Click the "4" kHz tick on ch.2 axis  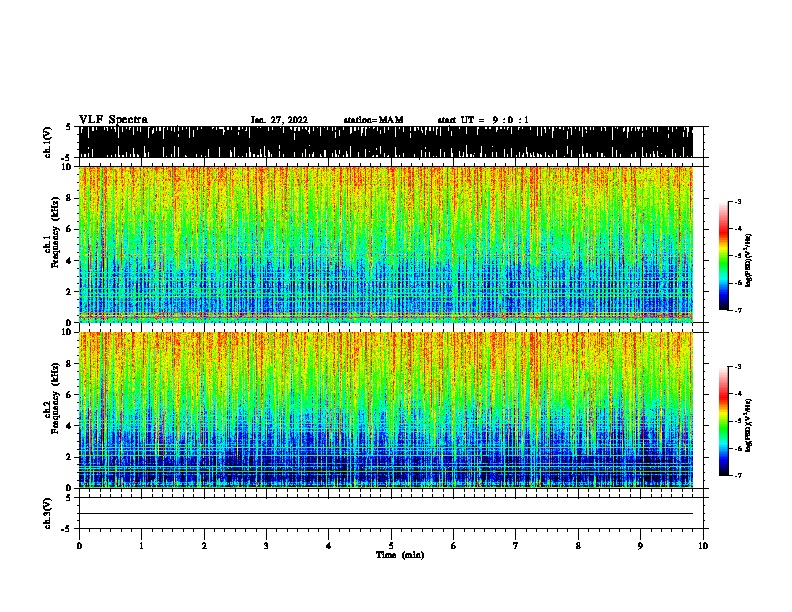[69, 426]
